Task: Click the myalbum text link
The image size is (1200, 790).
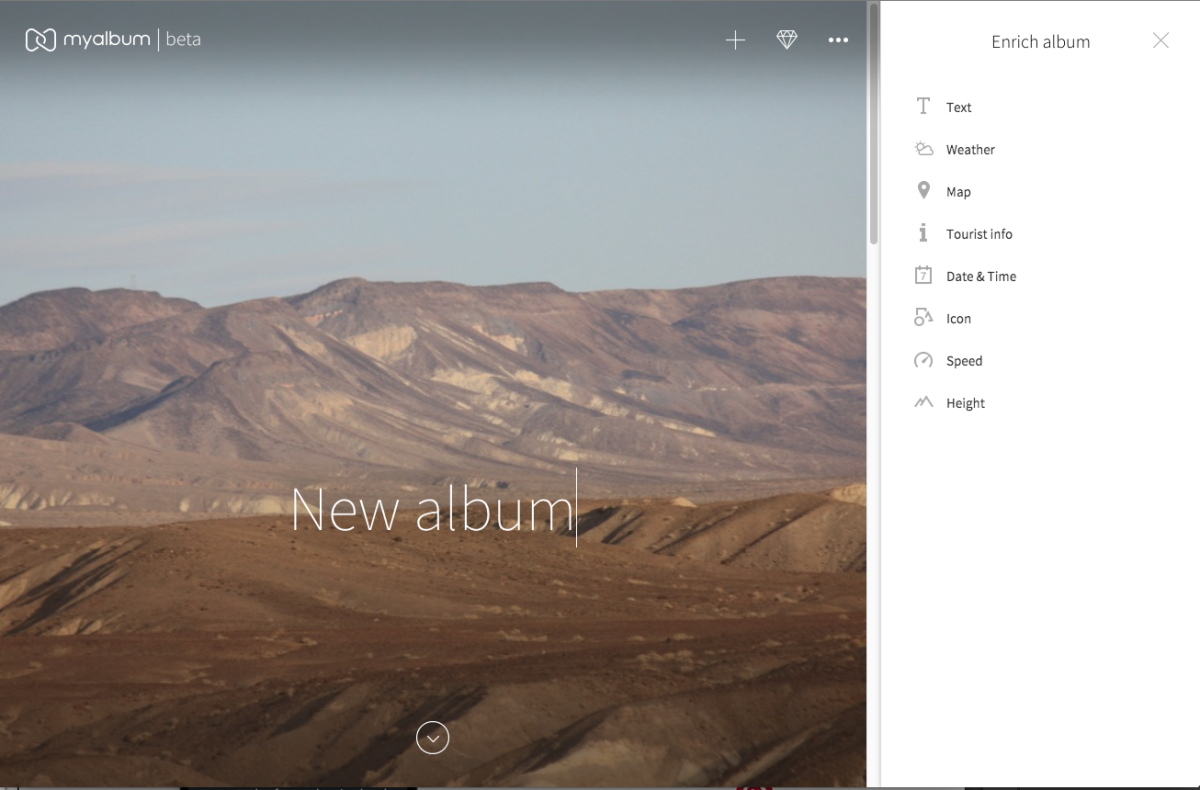Action: (x=106, y=40)
